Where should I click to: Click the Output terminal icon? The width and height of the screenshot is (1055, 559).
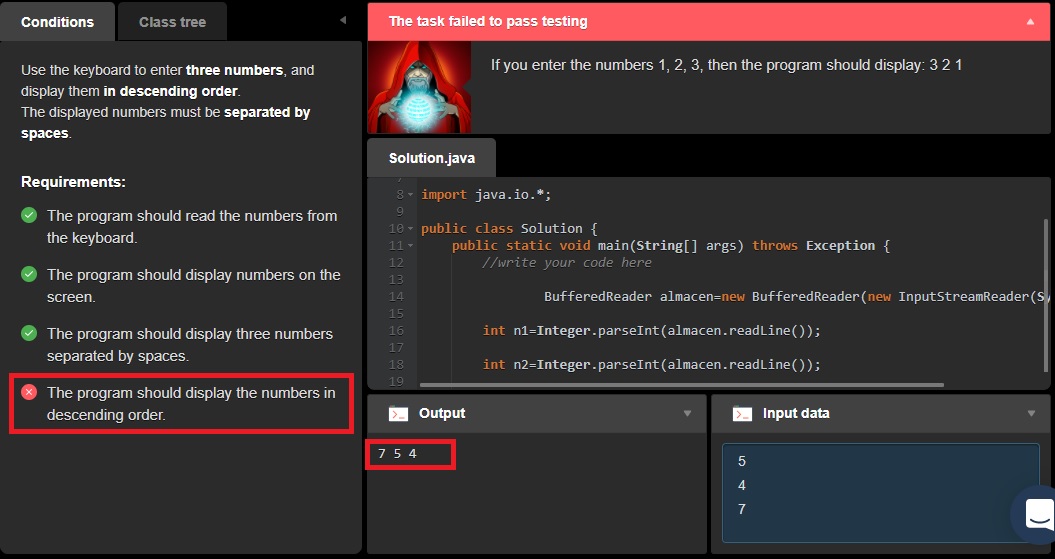pyautogui.click(x=398, y=413)
